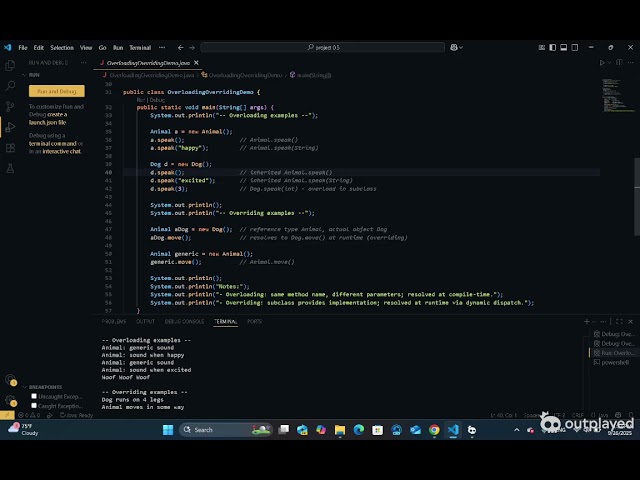The image size is (640, 480).
Task: Click the project search box in title bar
Action: (x=322, y=48)
